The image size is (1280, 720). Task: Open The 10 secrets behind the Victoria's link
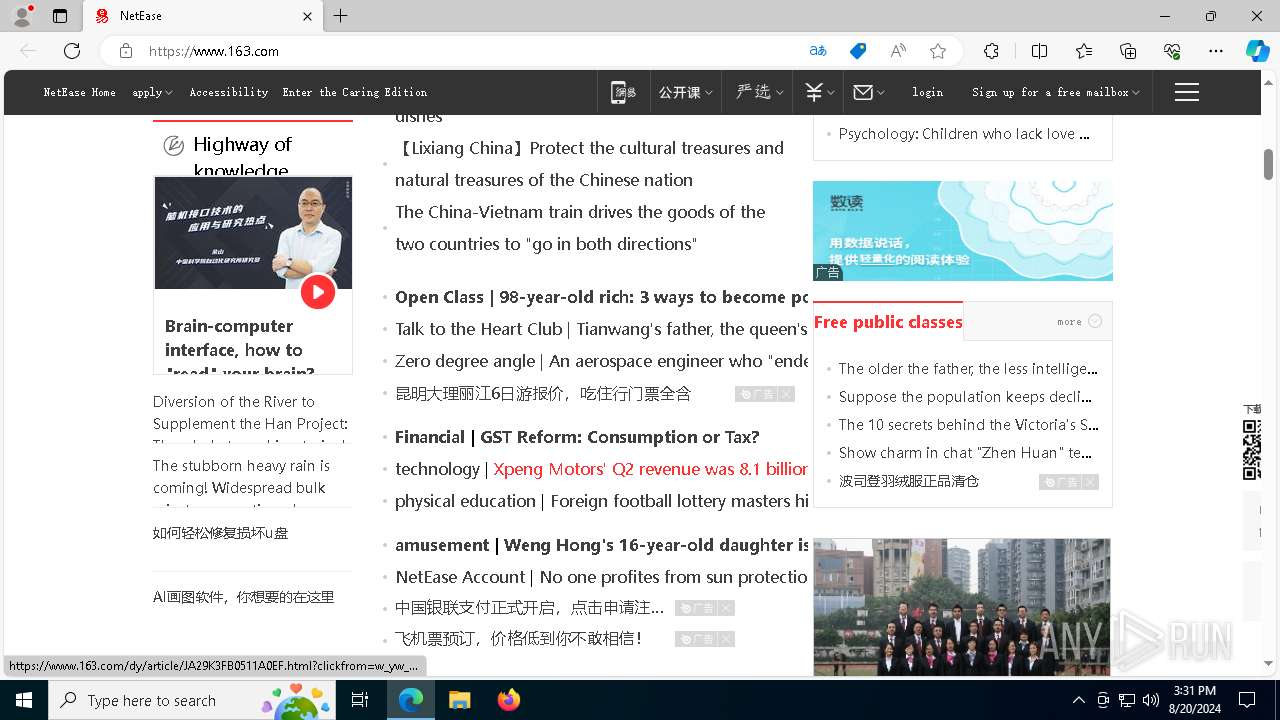pos(968,425)
